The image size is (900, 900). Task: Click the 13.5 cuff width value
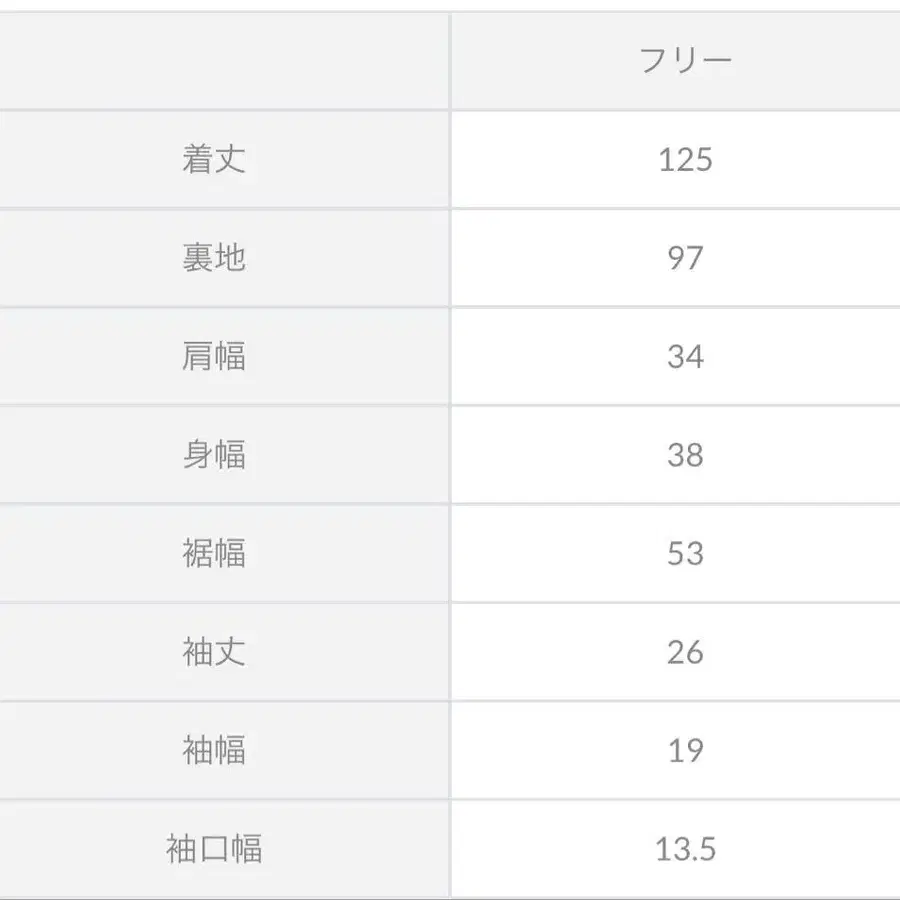click(685, 849)
